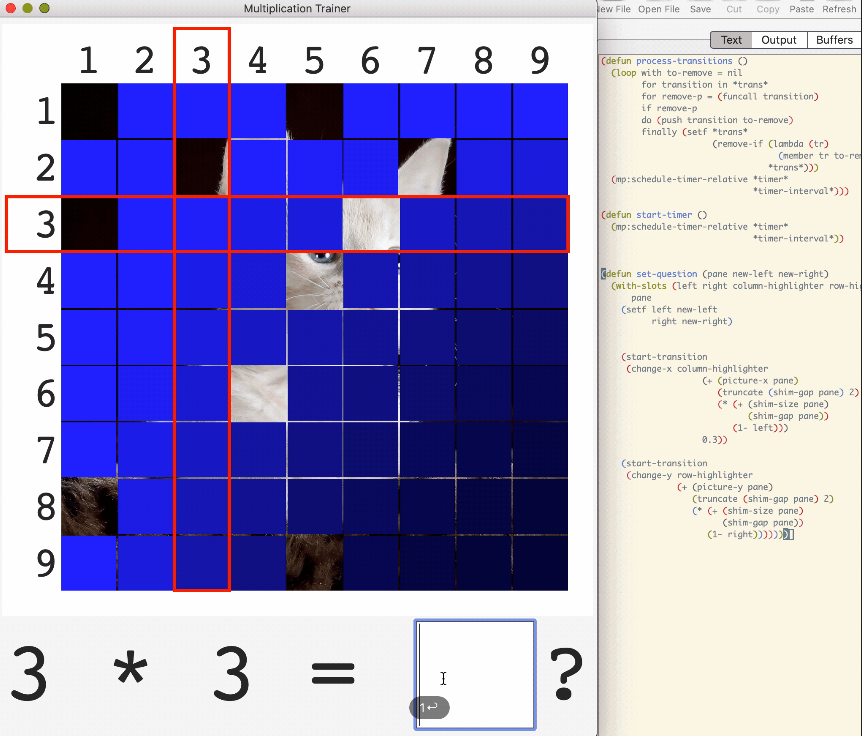This screenshot has width=862, height=736.
Task: Click the Refresh toolbar item
Action: coord(839,9)
